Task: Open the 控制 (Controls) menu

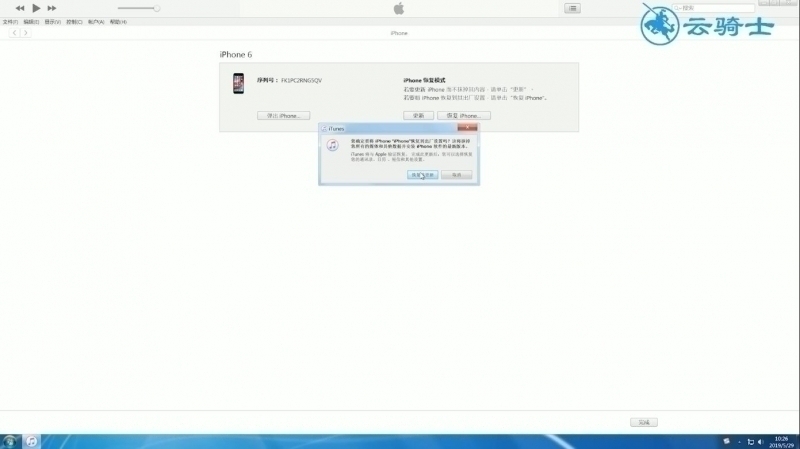Action: (74, 22)
